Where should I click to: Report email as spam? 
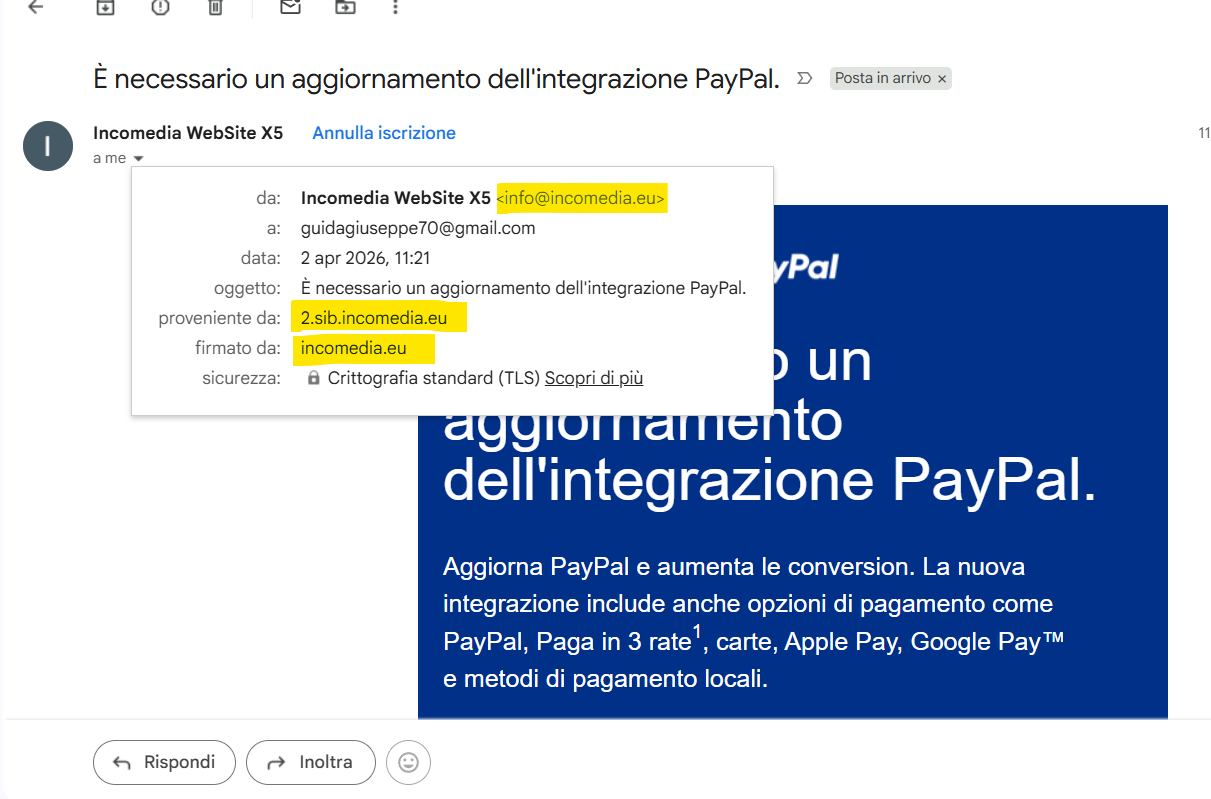click(x=160, y=7)
